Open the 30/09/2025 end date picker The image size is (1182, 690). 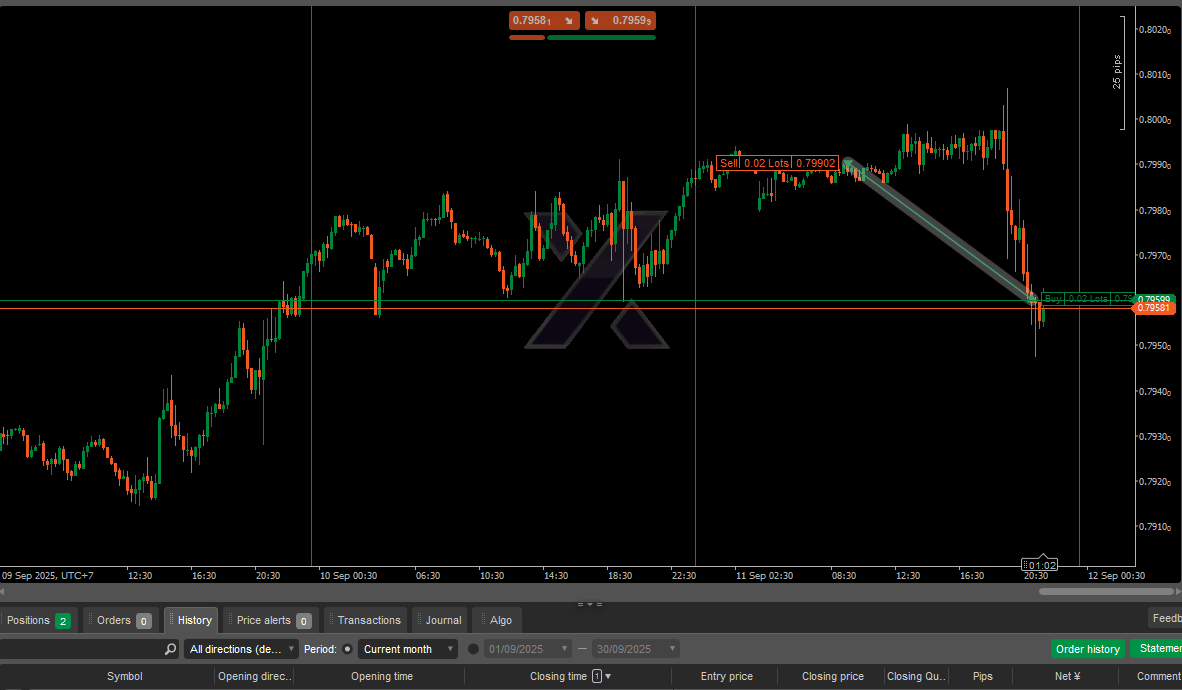coord(635,649)
